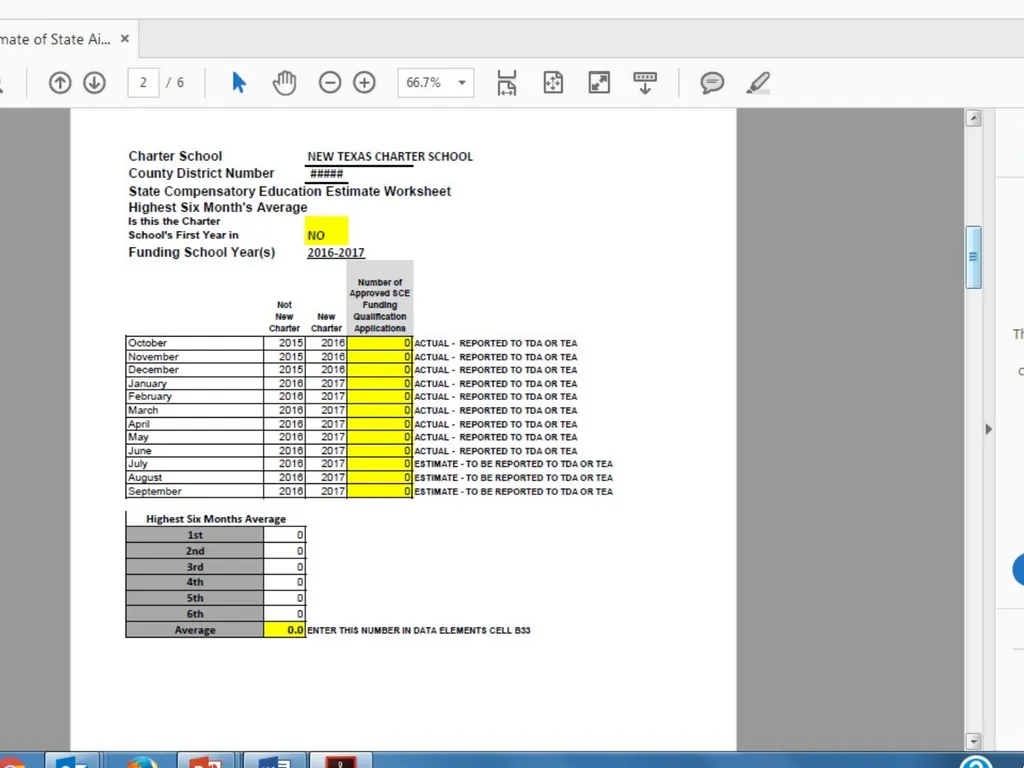Open the read mode toolbar icon

click(x=645, y=83)
